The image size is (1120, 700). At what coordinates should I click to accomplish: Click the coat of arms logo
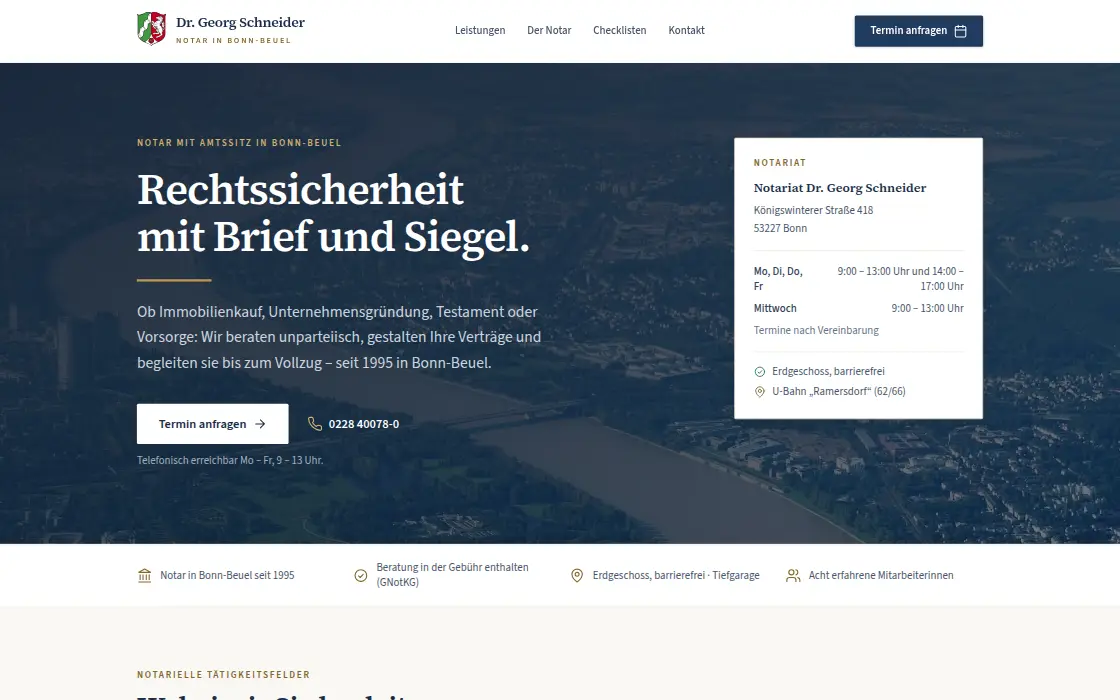coord(151,29)
